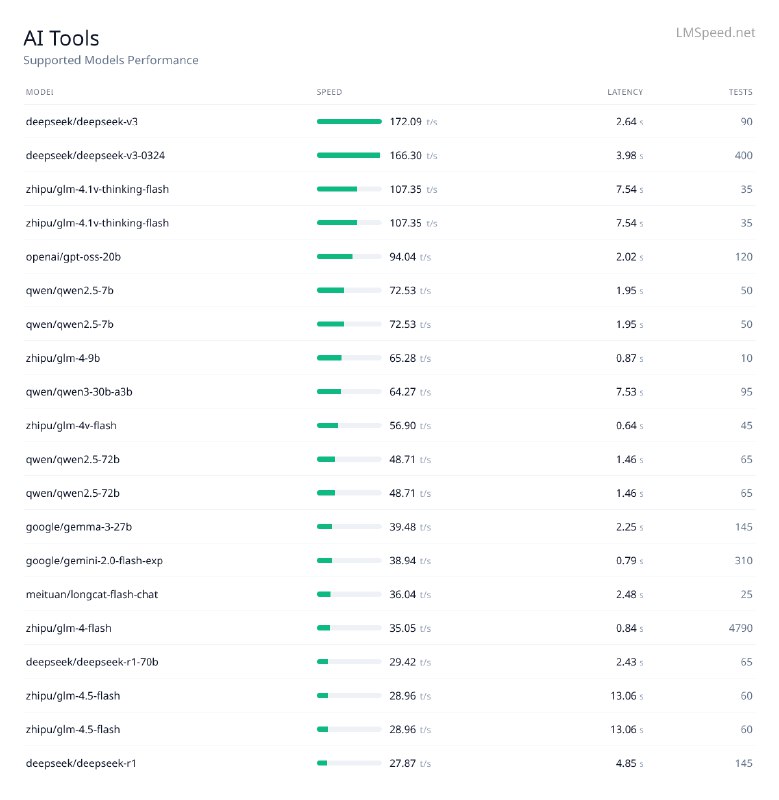This screenshot has width=779, height=800.
Task: Select the meituan/longcat-flash-chat model
Action: (x=90, y=594)
